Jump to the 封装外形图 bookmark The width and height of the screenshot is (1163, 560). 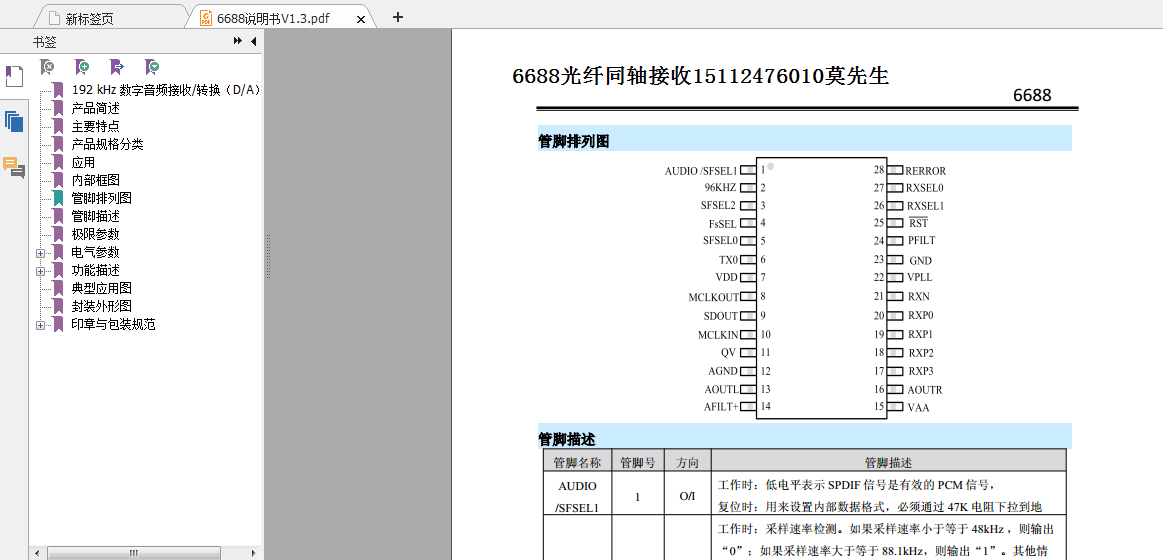101,306
